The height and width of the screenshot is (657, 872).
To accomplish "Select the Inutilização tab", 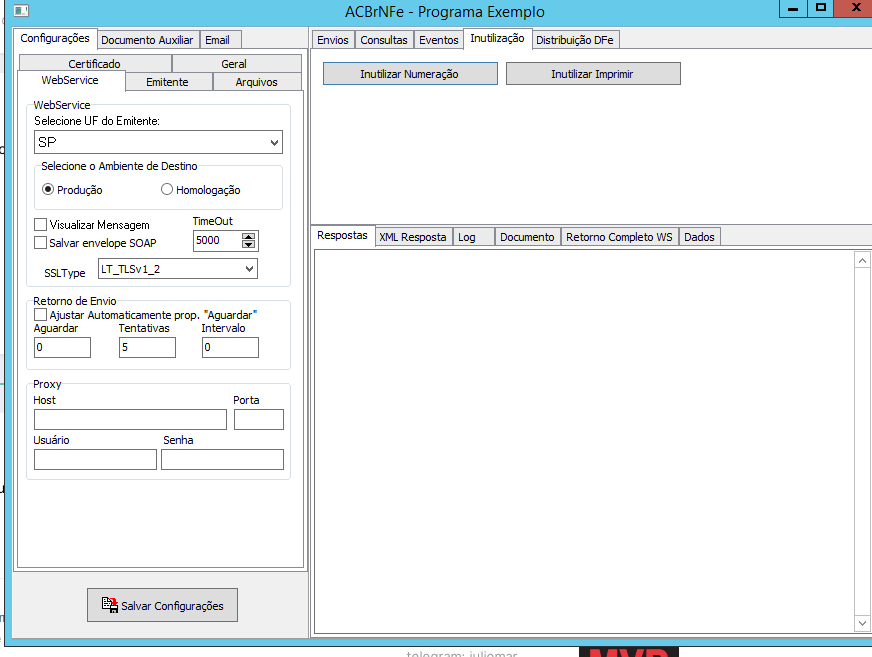I will [497, 38].
